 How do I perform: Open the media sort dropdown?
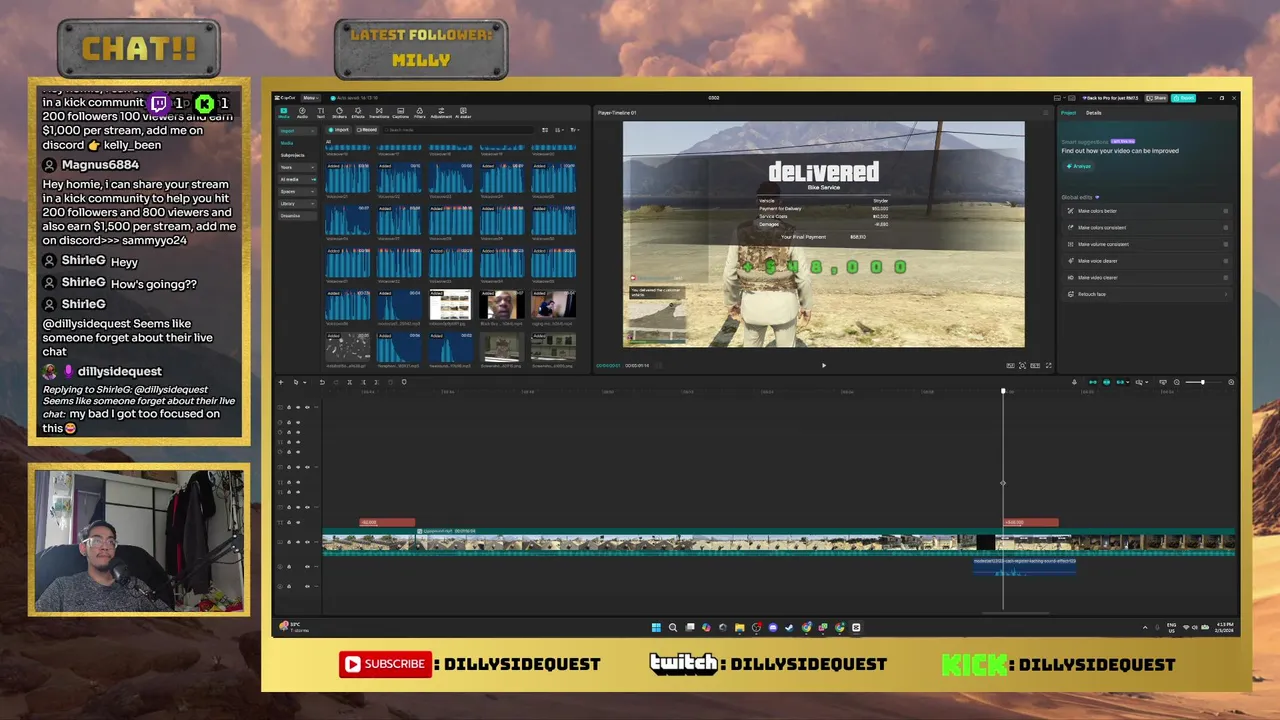(558, 130)
